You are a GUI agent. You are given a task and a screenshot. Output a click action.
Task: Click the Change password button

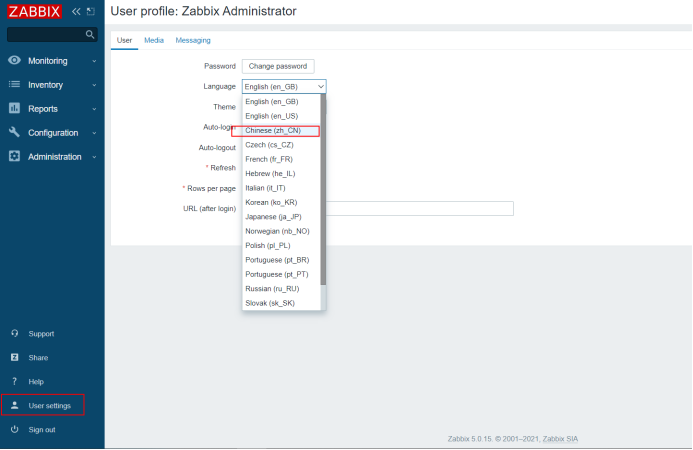click(x=278, y=66)
